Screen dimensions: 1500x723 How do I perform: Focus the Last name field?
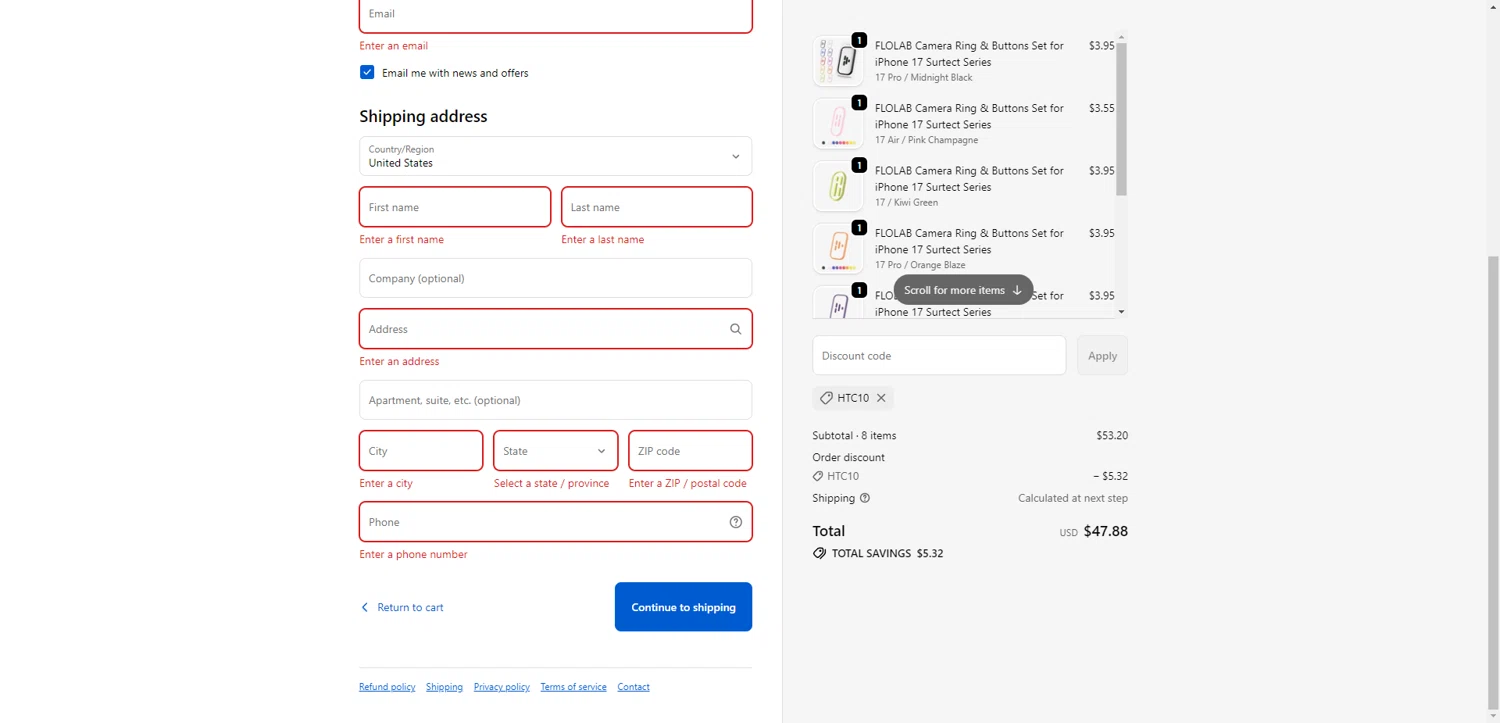pyautogui.click(x=657, y=207)
